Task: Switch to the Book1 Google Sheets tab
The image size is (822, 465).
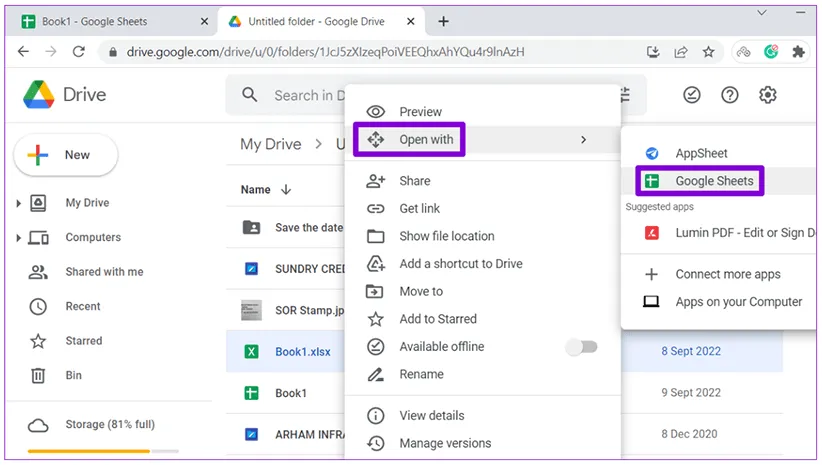Action: [x=110, y=21]
